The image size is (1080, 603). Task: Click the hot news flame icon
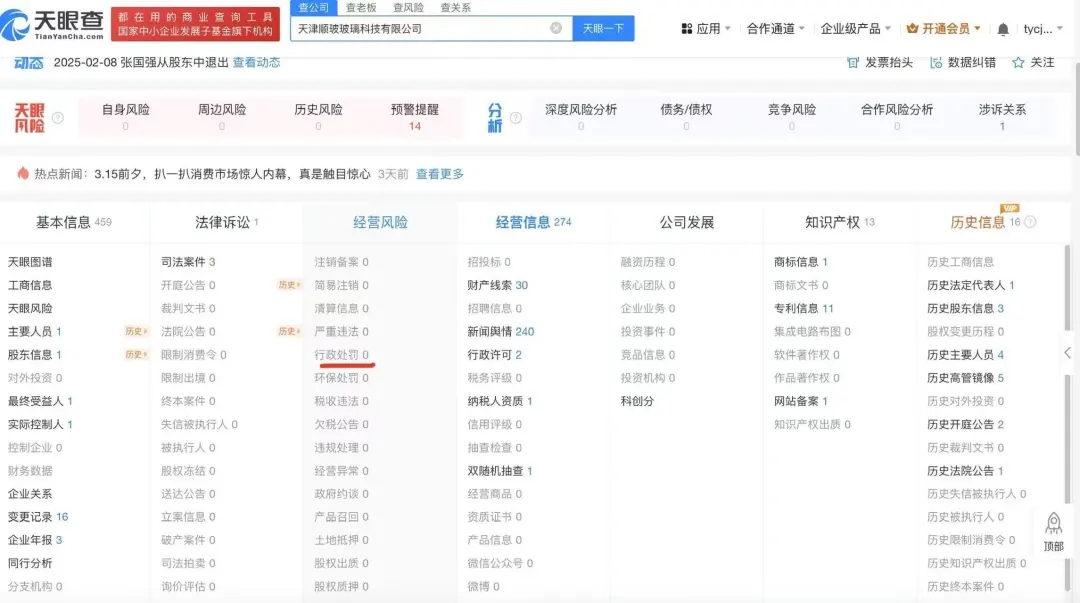click(23, 174)
